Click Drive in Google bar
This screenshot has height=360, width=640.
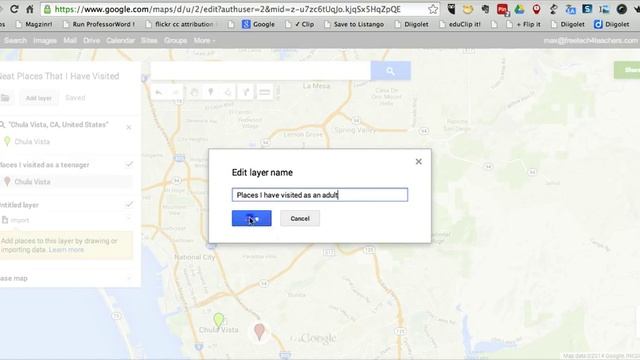[91, 40]
